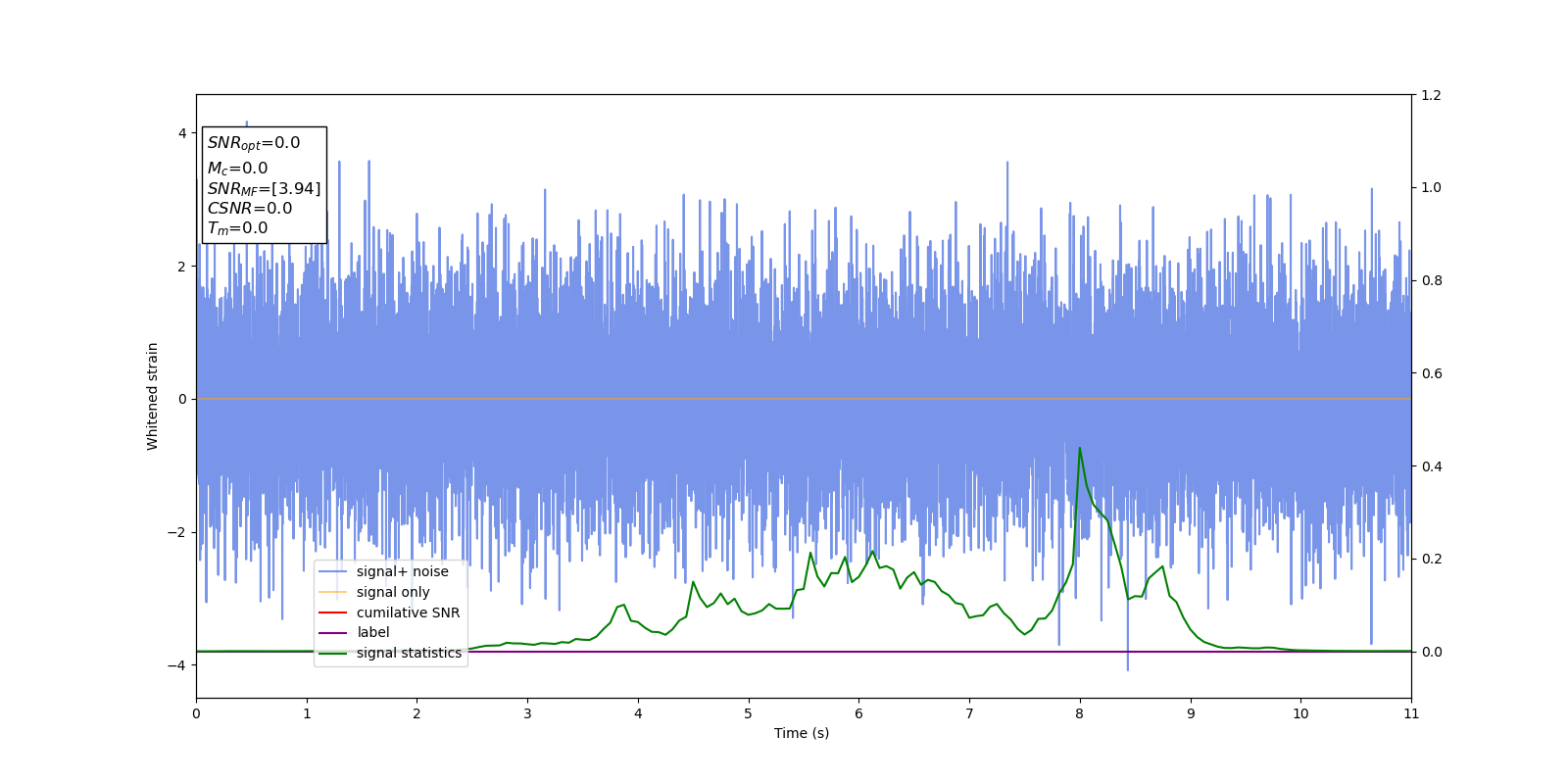This screenshot has width=1568, height=784.
Task: Click the green curve peak at 8 seconds
Action: 1080,448
